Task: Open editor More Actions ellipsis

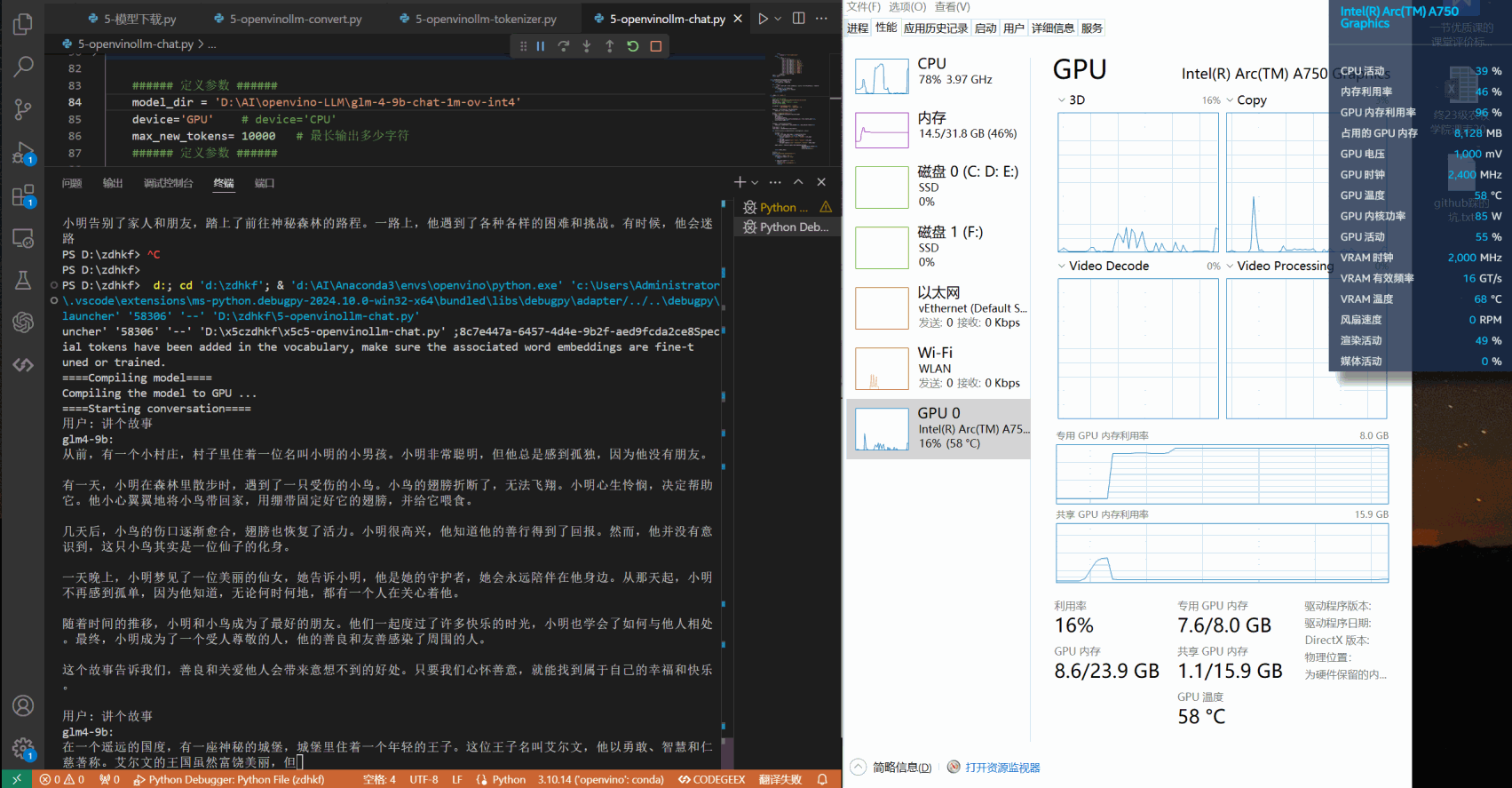Action: click(822, 19)
